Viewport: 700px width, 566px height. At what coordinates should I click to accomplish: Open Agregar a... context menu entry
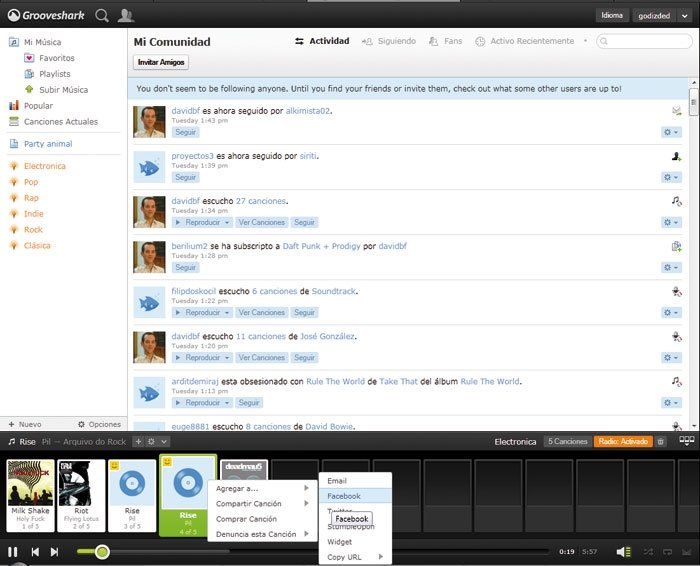click(x=262, y=488)
